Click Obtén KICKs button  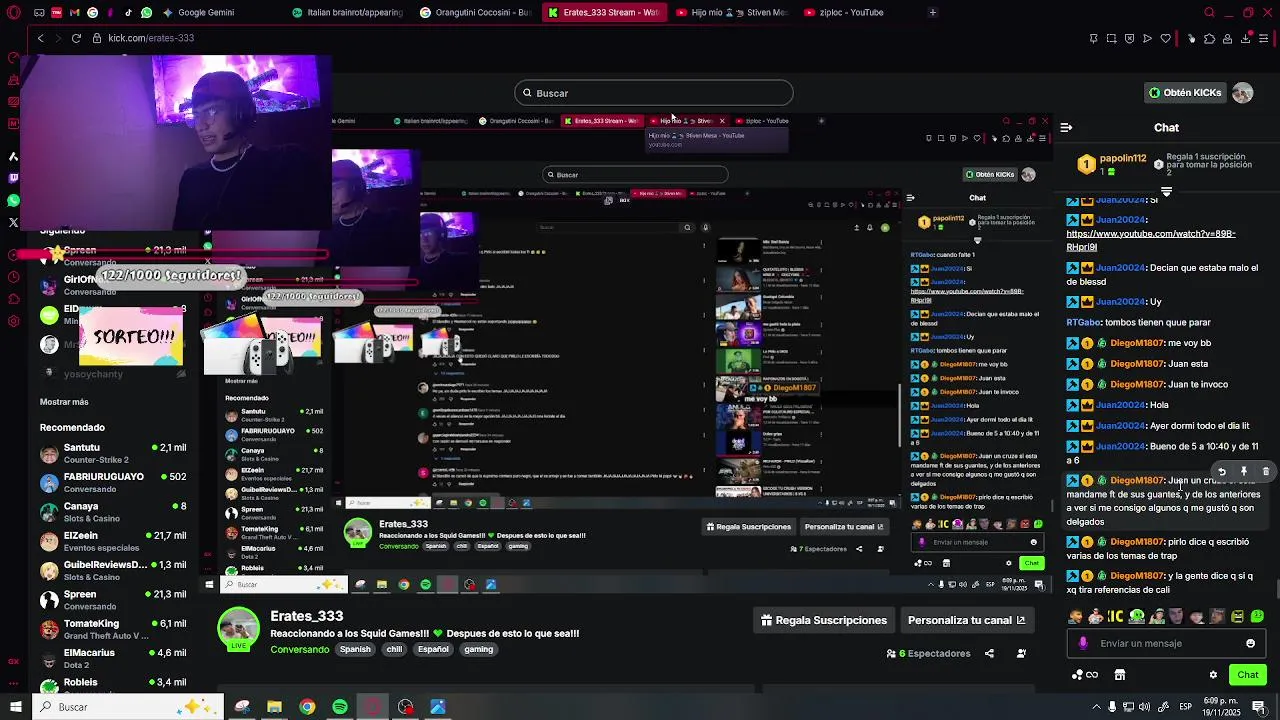pyautogui.click(x=1185, y=92)
